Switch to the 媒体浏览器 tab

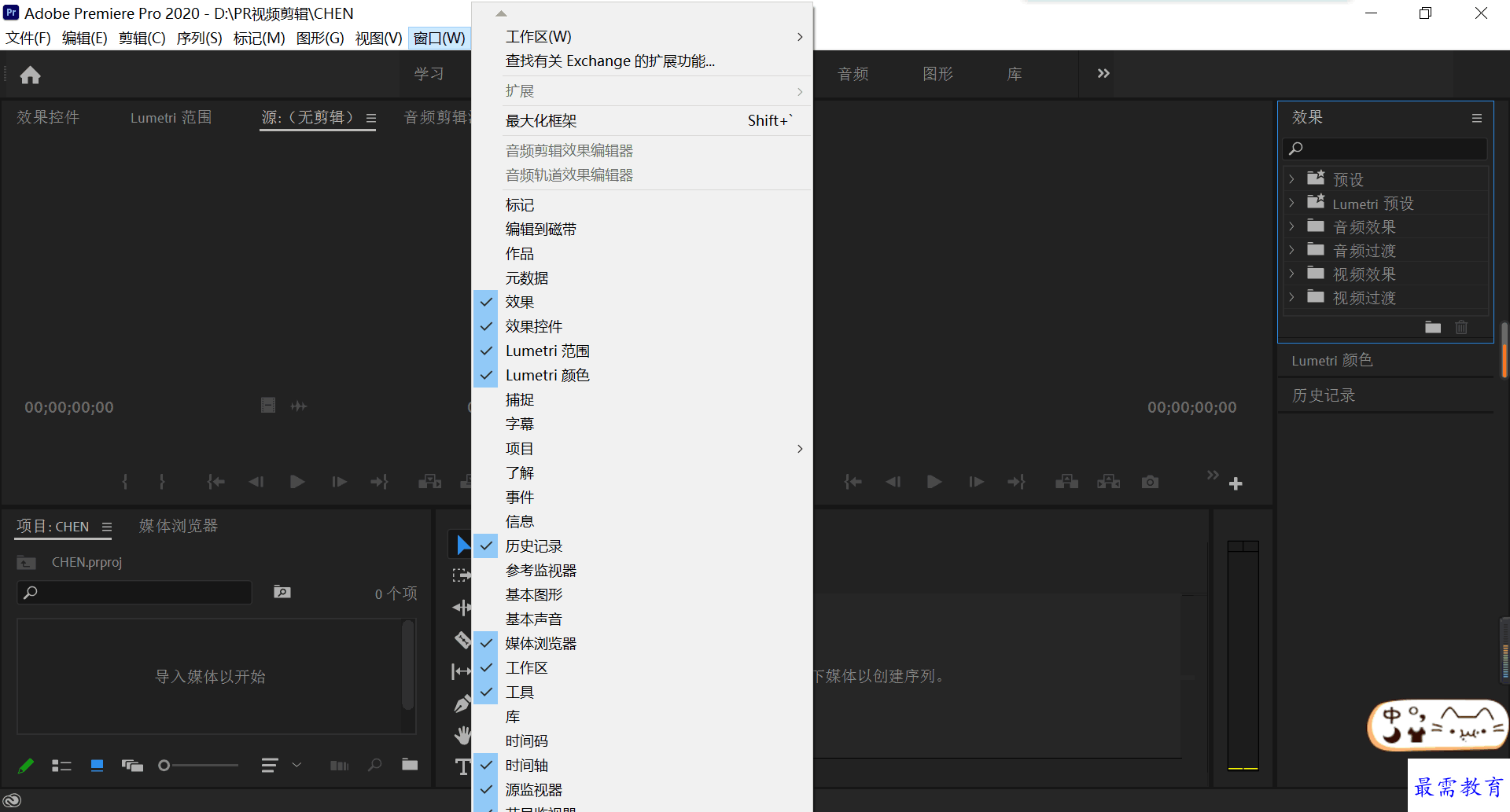click(179, 526)
